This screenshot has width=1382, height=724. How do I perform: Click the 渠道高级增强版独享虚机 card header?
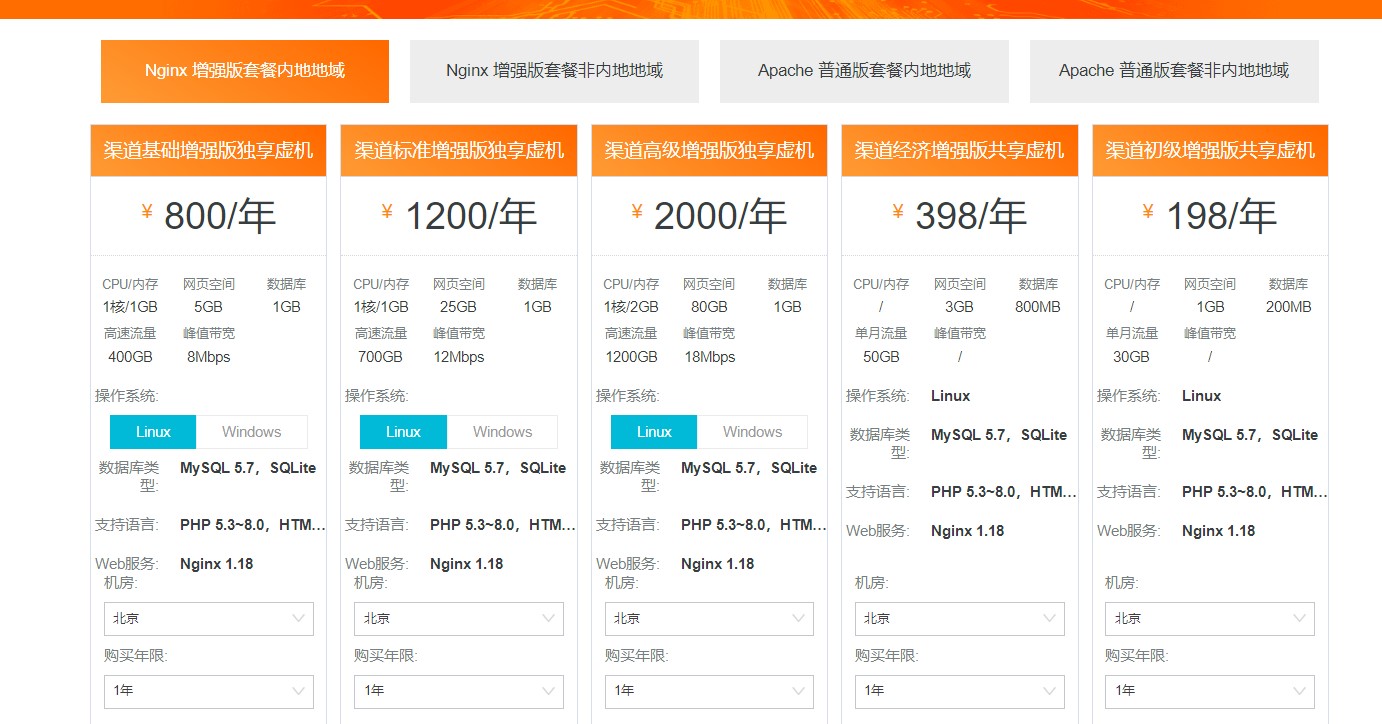pyautogui.click(x=709, y=151)
